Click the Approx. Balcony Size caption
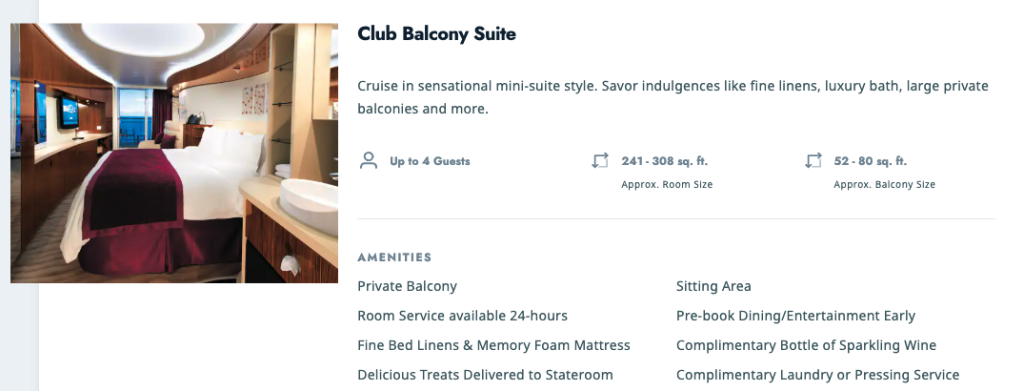This screenshot has width=1024, height=391. (884, 185)
